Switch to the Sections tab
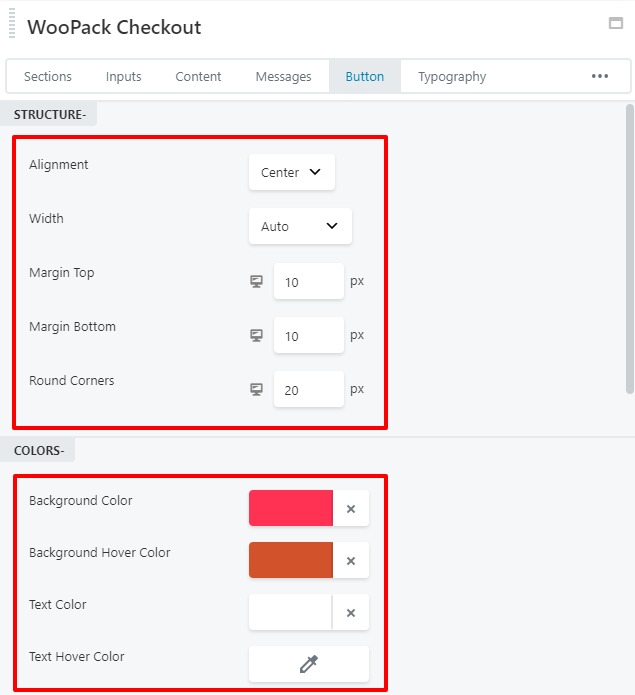The image size is (635, 695). 47,77
